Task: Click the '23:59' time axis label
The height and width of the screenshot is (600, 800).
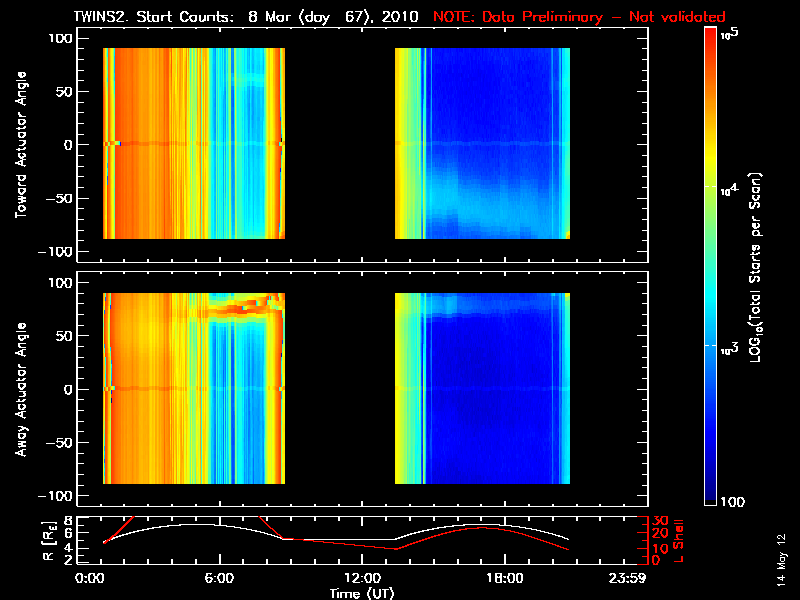Action: coord(627,579)
